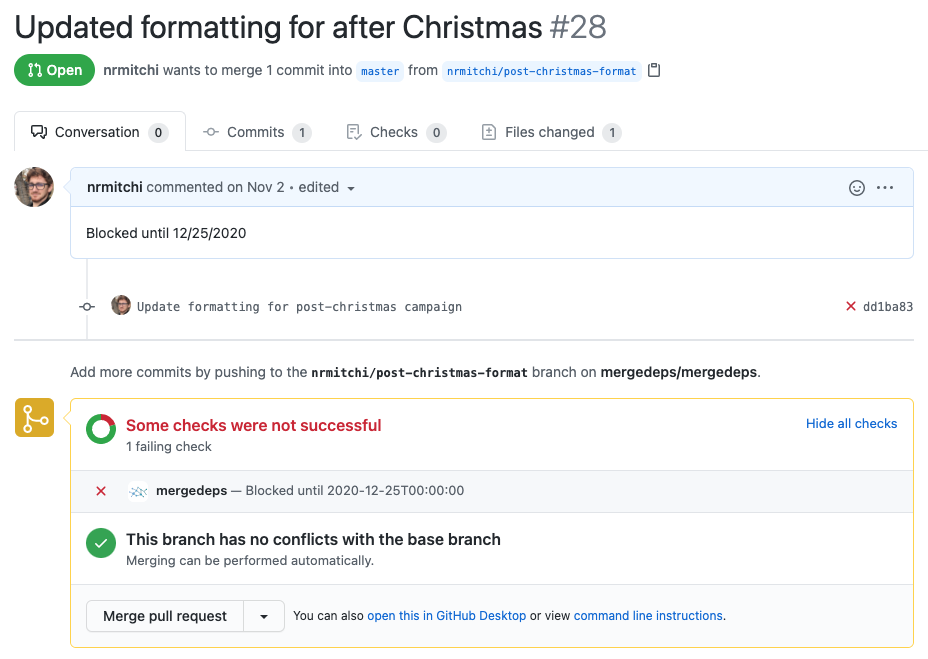Screen dimensions: 928x659
Task: Click the checks status donut icon
Action: (101, 429)
